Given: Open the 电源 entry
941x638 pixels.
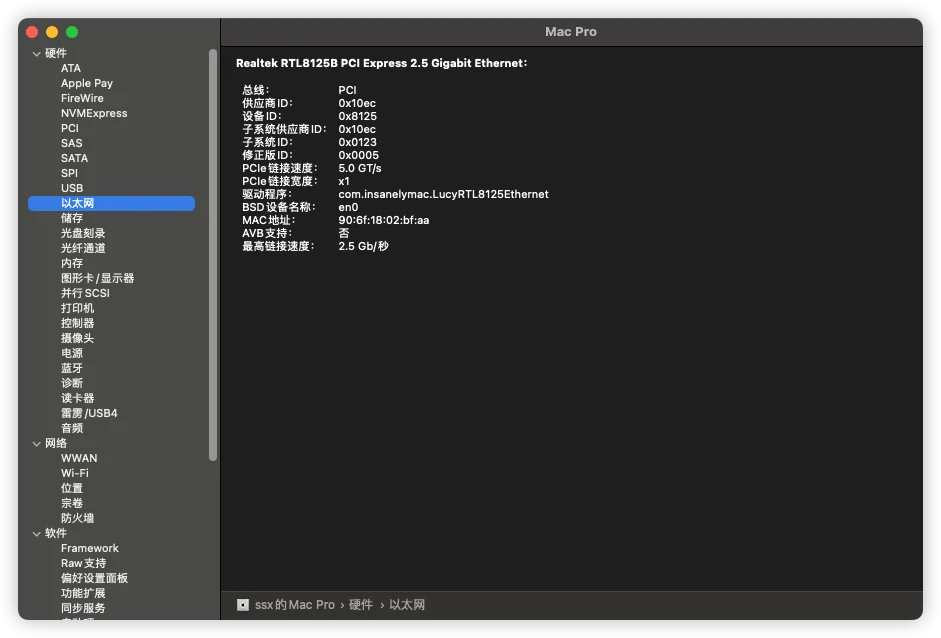Looking at the screenshot, I should click(x=72, y=354).
